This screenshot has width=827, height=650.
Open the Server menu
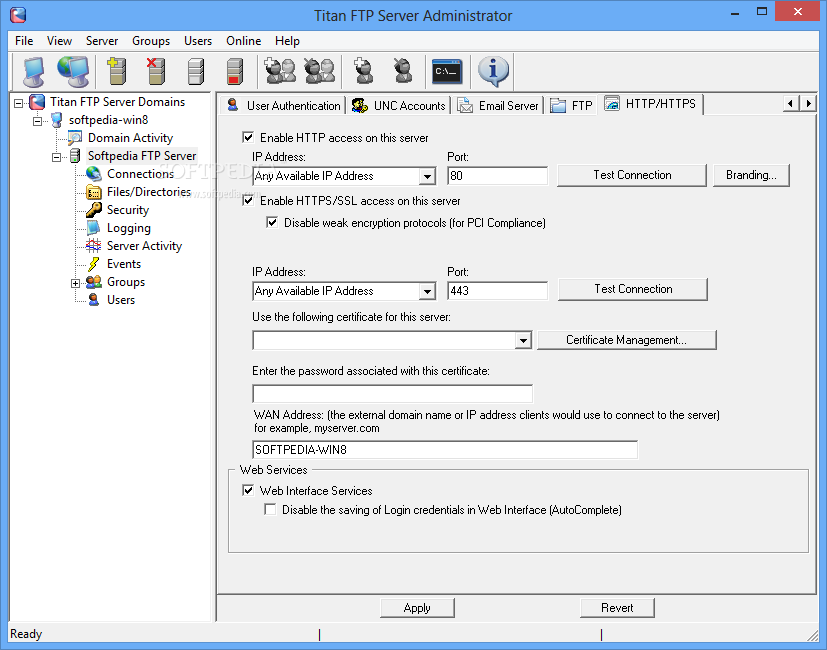click(102, 41)
